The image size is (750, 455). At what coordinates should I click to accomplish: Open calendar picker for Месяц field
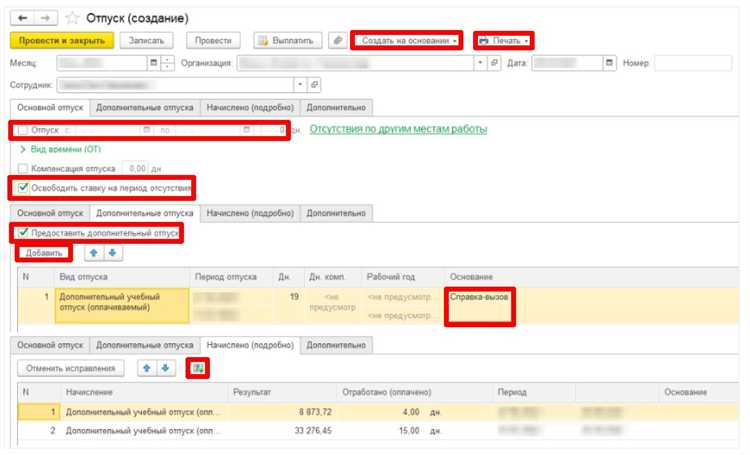point(154,64)
